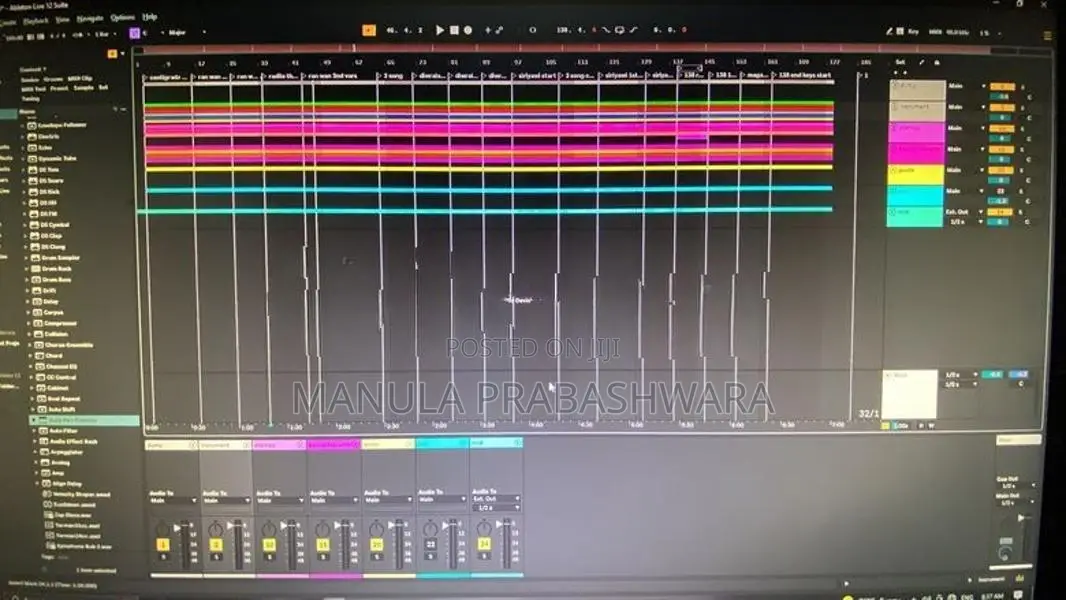Screen dimensions: 1066x600
Task: Click the volume fader handle on the first mixer track
Action: (x=177, y=527)
